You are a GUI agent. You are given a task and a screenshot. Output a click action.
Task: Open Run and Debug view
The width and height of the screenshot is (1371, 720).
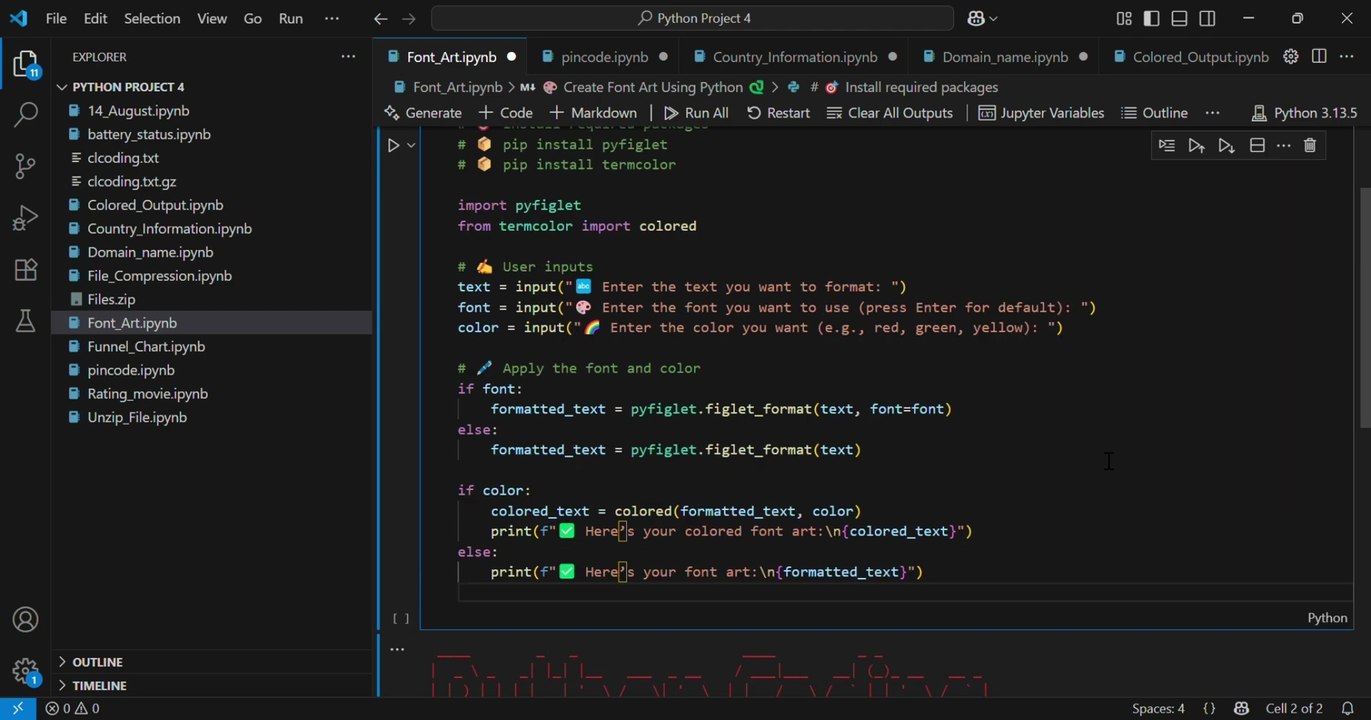point(25,218)
